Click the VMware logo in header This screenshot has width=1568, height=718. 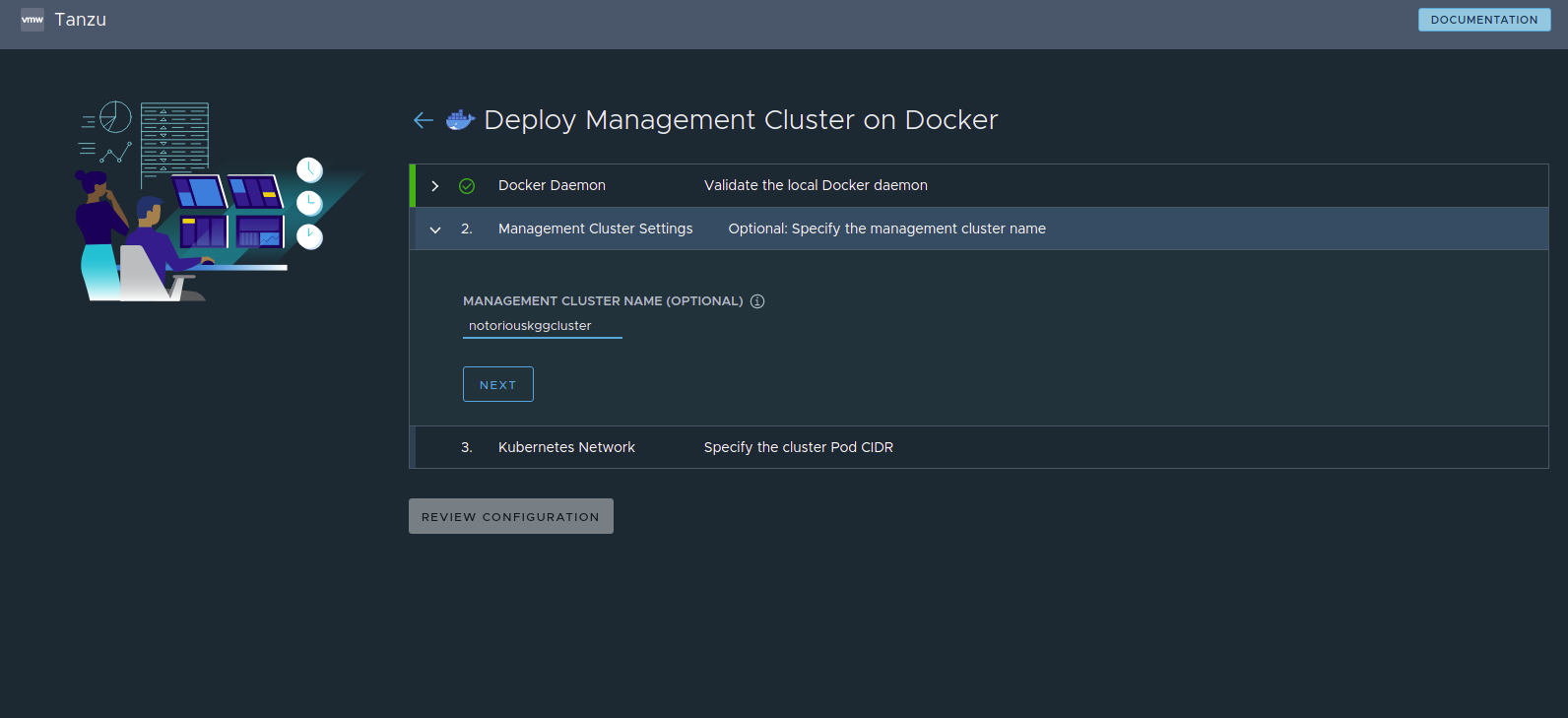click(x=33, y=20)
